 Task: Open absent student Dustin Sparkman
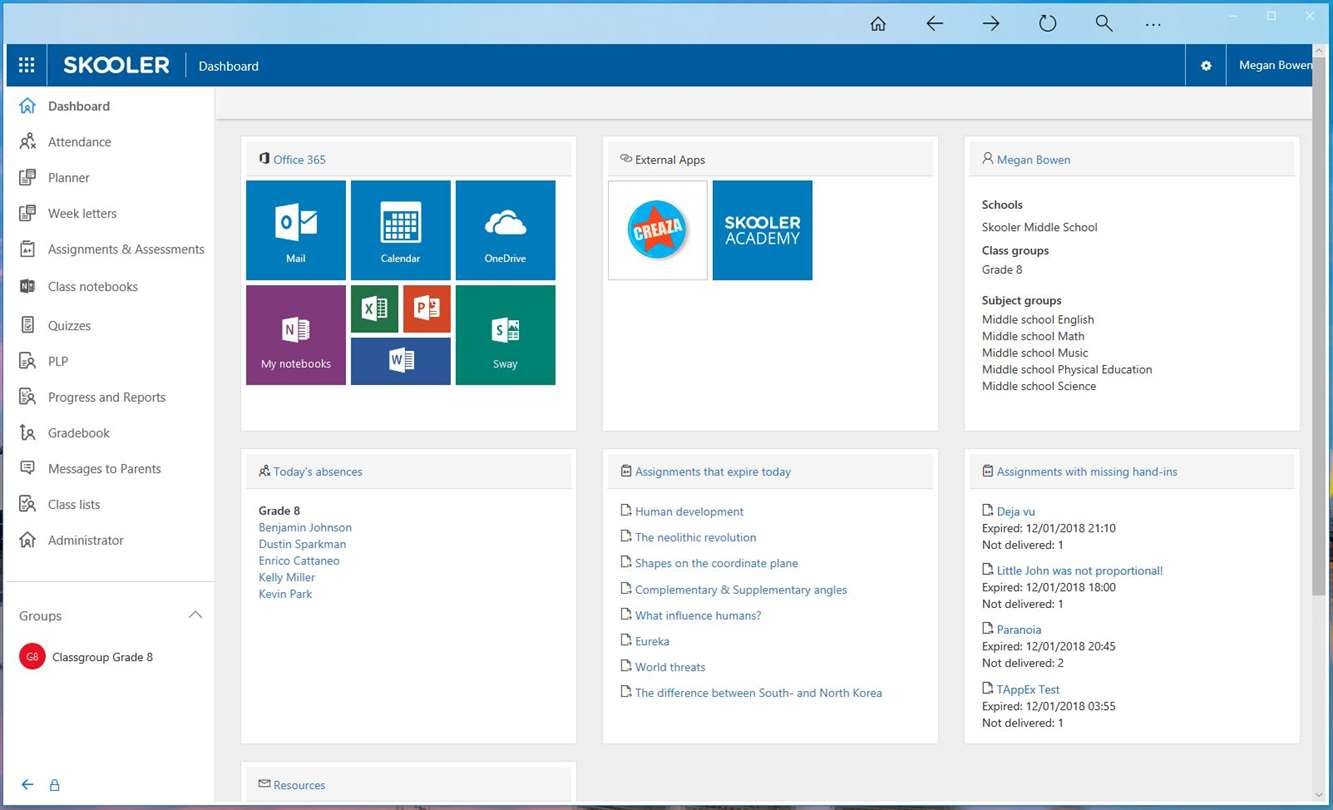[302, 545]
